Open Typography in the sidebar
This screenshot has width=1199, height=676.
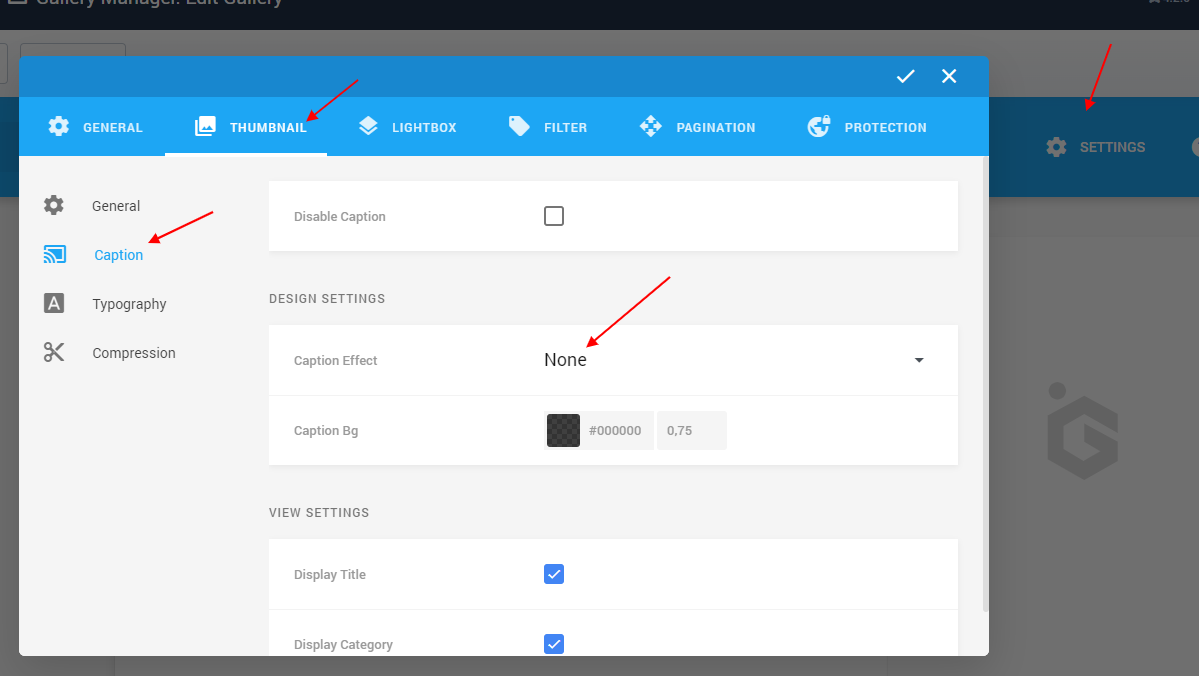(x=129, y=304)
